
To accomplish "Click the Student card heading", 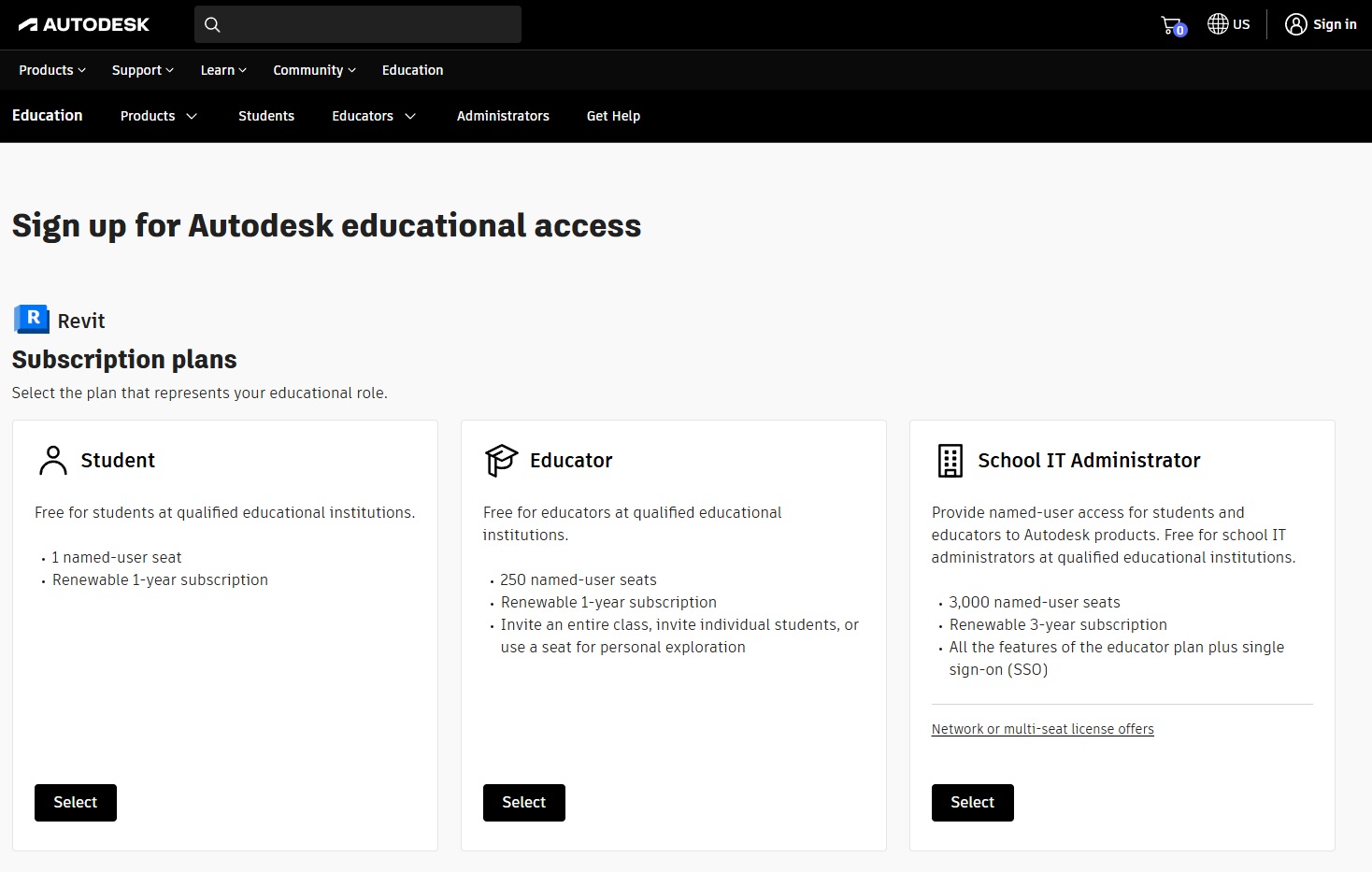I will pos(118,460).
